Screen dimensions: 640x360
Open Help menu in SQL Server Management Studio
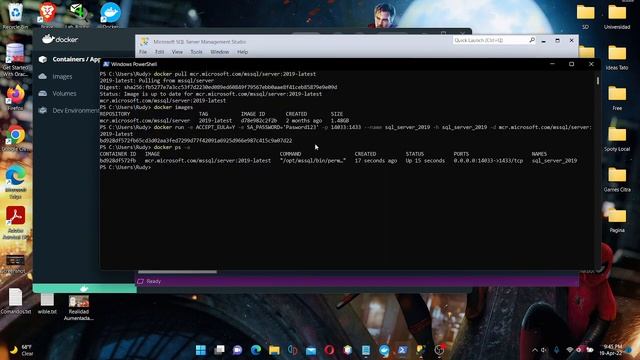coord(242,52)
